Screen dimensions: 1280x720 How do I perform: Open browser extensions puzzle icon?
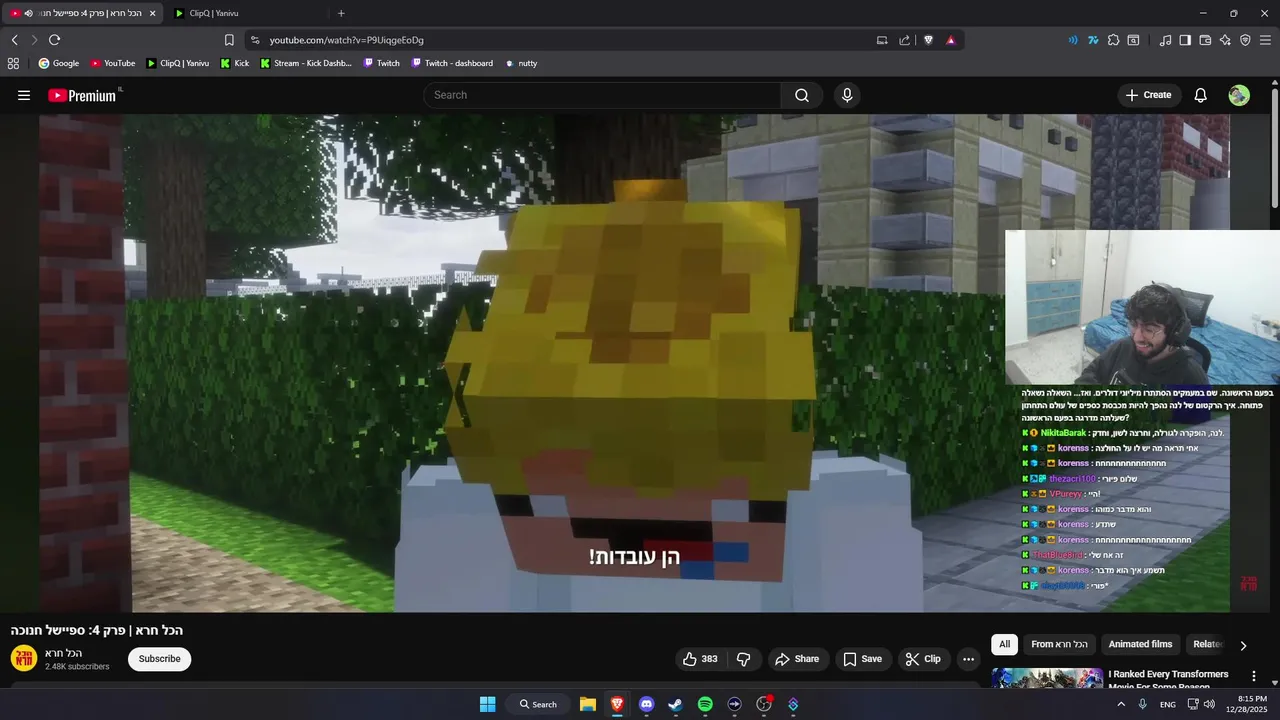(x=1113, y=40)
